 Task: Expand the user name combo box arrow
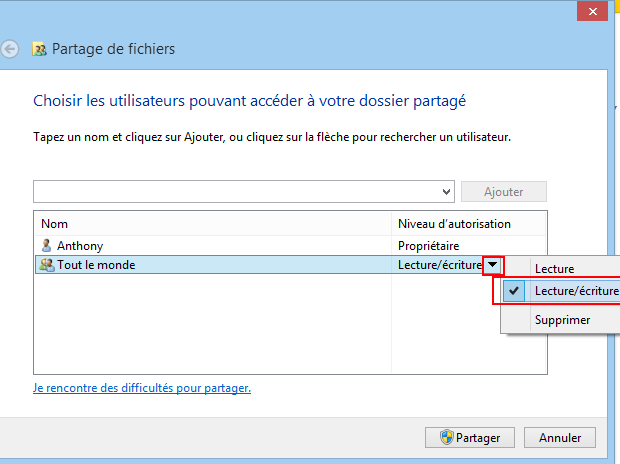(x=446, y=192)
